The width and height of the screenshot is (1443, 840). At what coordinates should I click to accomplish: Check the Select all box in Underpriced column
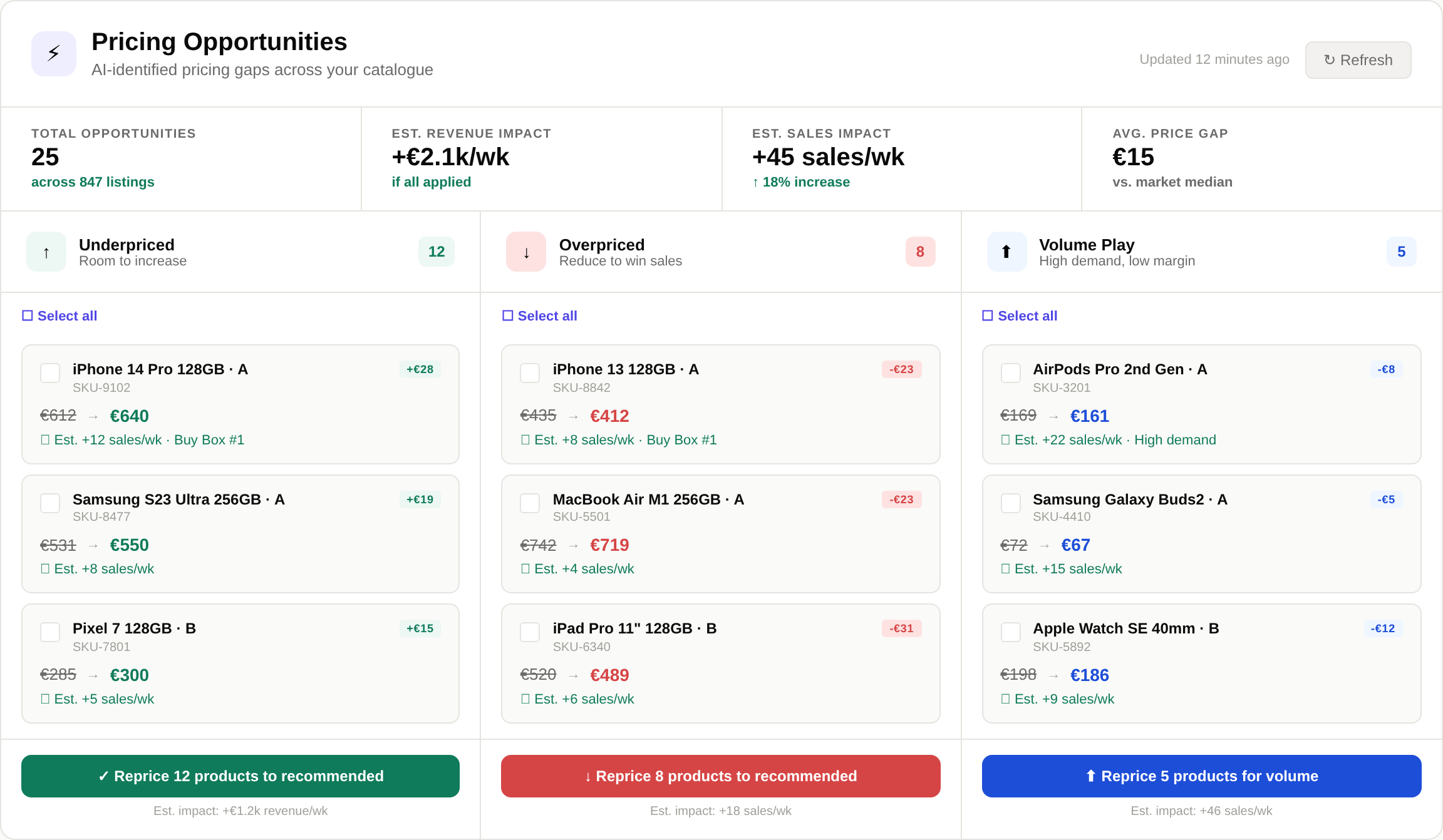coord(27,315)
